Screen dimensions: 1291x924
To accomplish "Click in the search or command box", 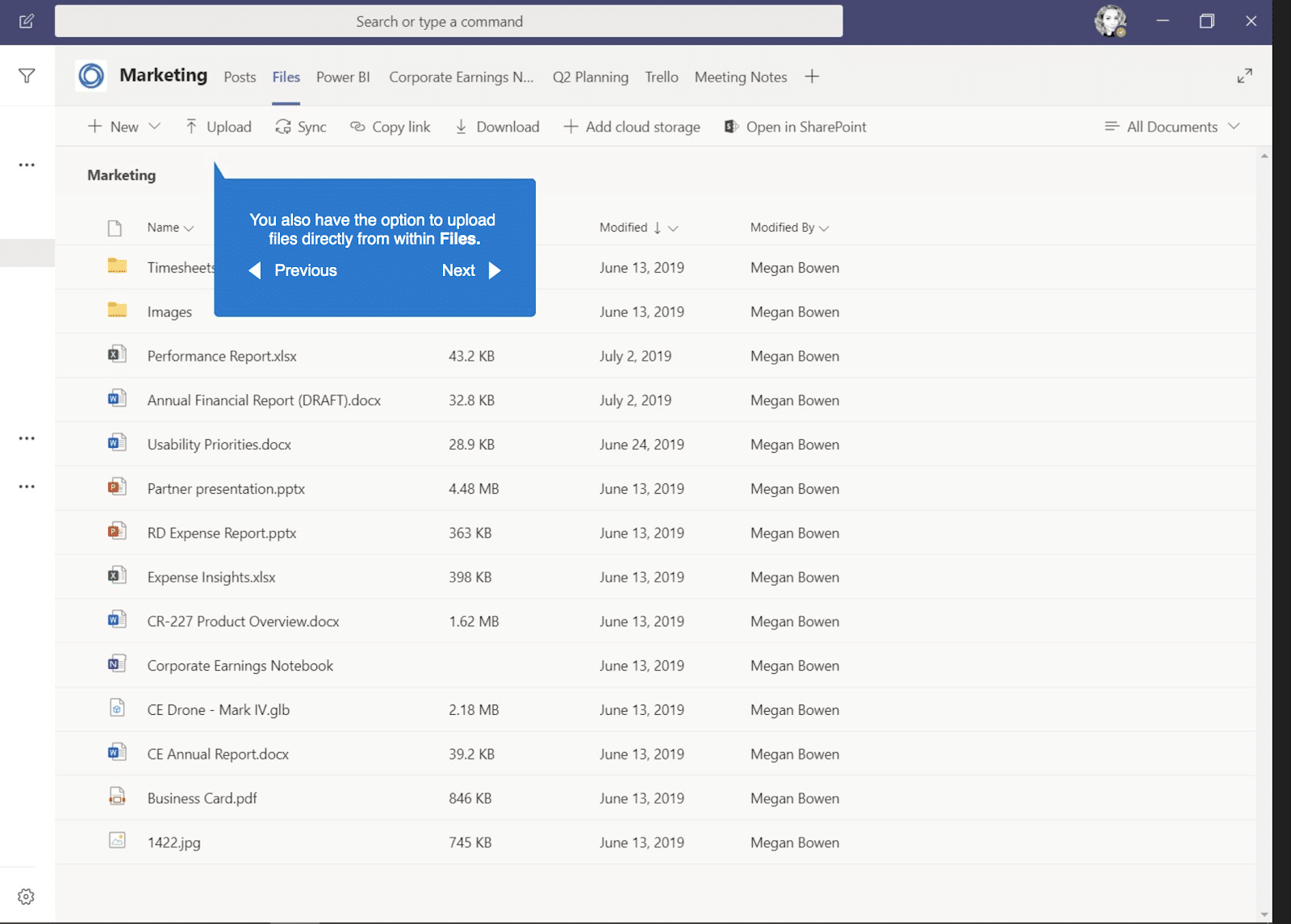I will point(449,21).
